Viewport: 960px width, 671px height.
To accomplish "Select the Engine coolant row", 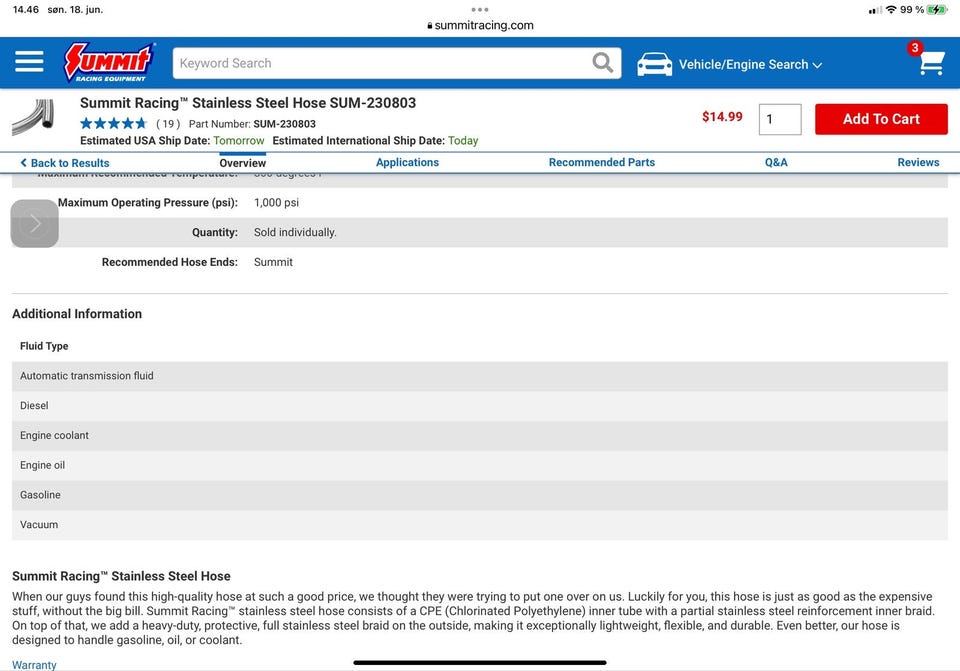I will (x=480, y=436).
